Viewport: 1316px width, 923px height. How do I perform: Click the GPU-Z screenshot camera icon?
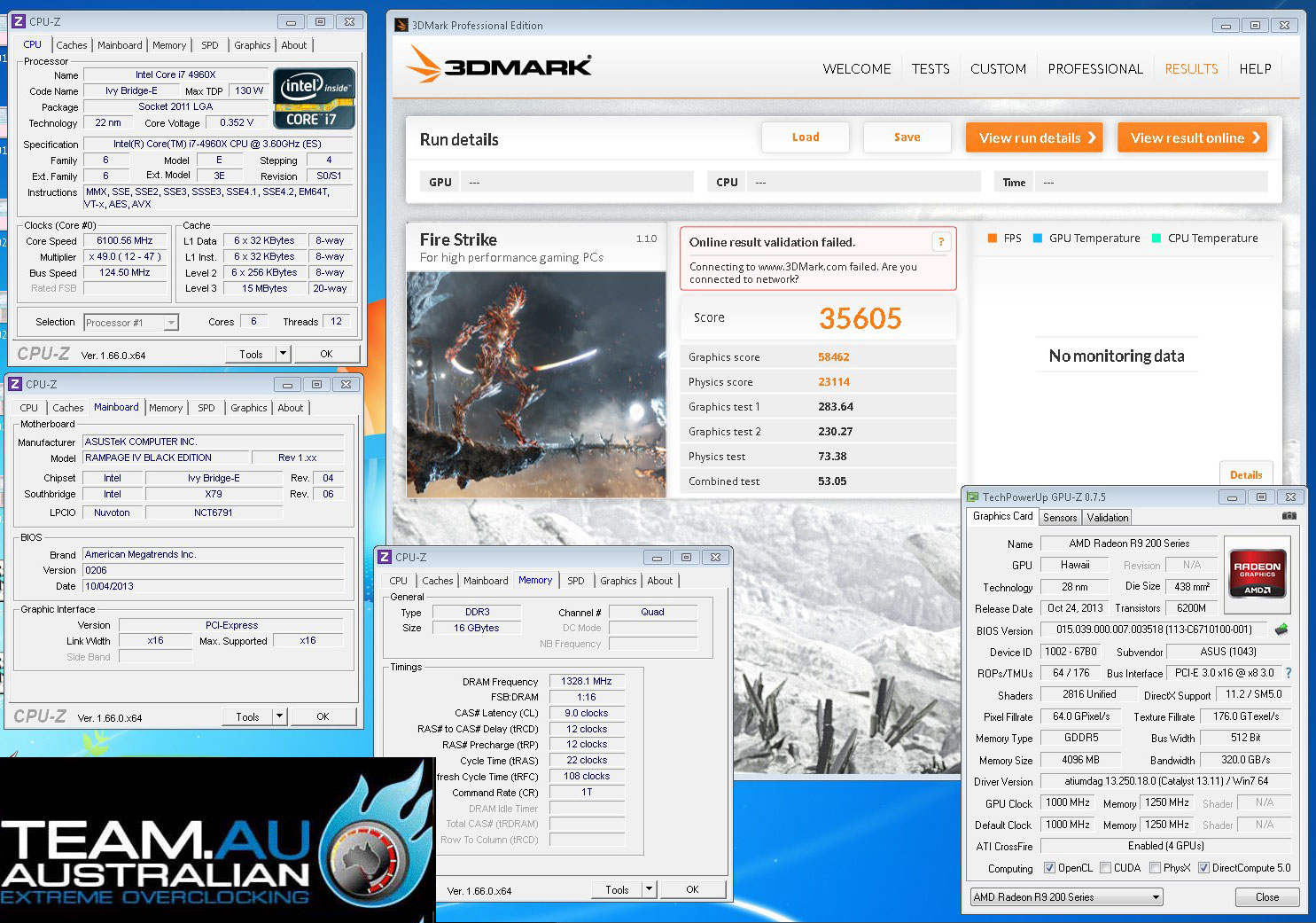click(x=1289, y=516)
